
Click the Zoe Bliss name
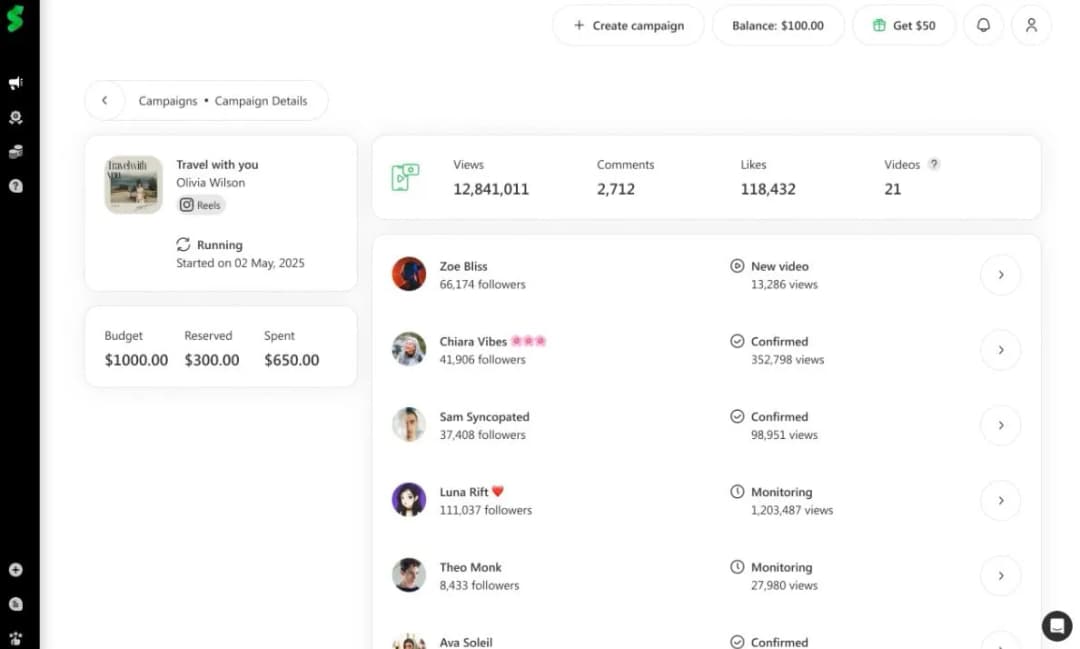point(464,266)
